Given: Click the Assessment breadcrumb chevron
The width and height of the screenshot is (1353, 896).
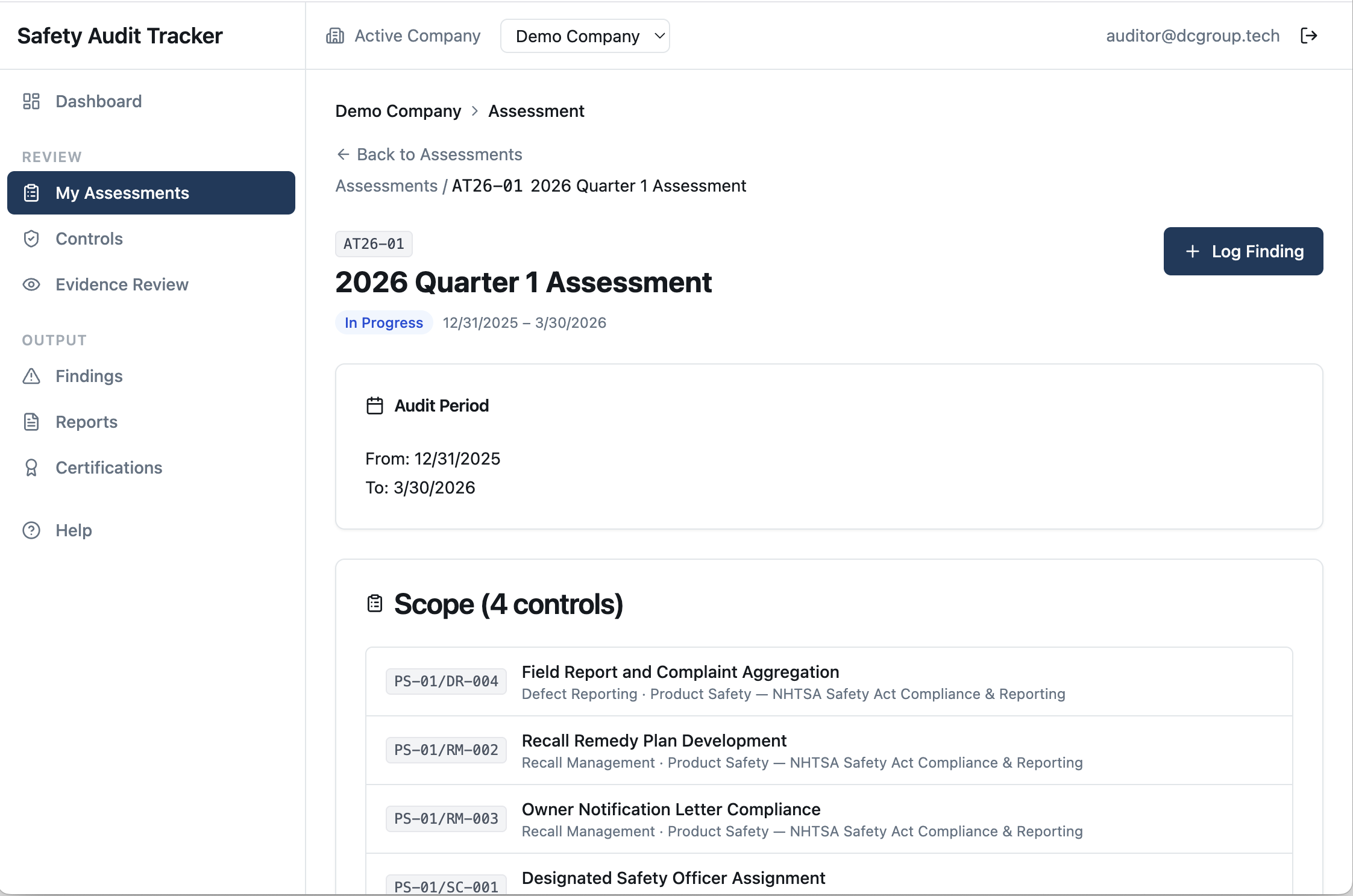Looking at the screenshot, I should tap(474, 111).
